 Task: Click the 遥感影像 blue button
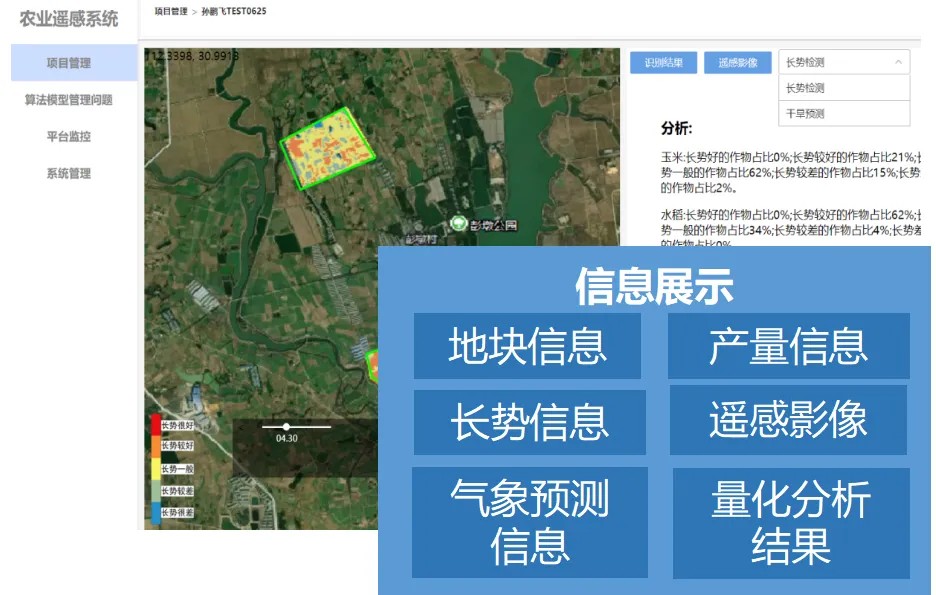coord(737,62)
